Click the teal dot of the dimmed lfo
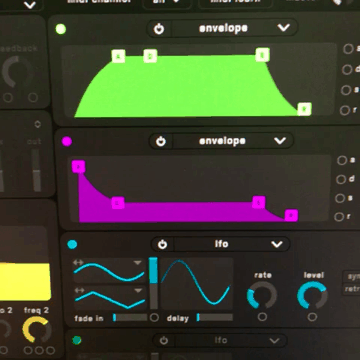 [77, 340]
